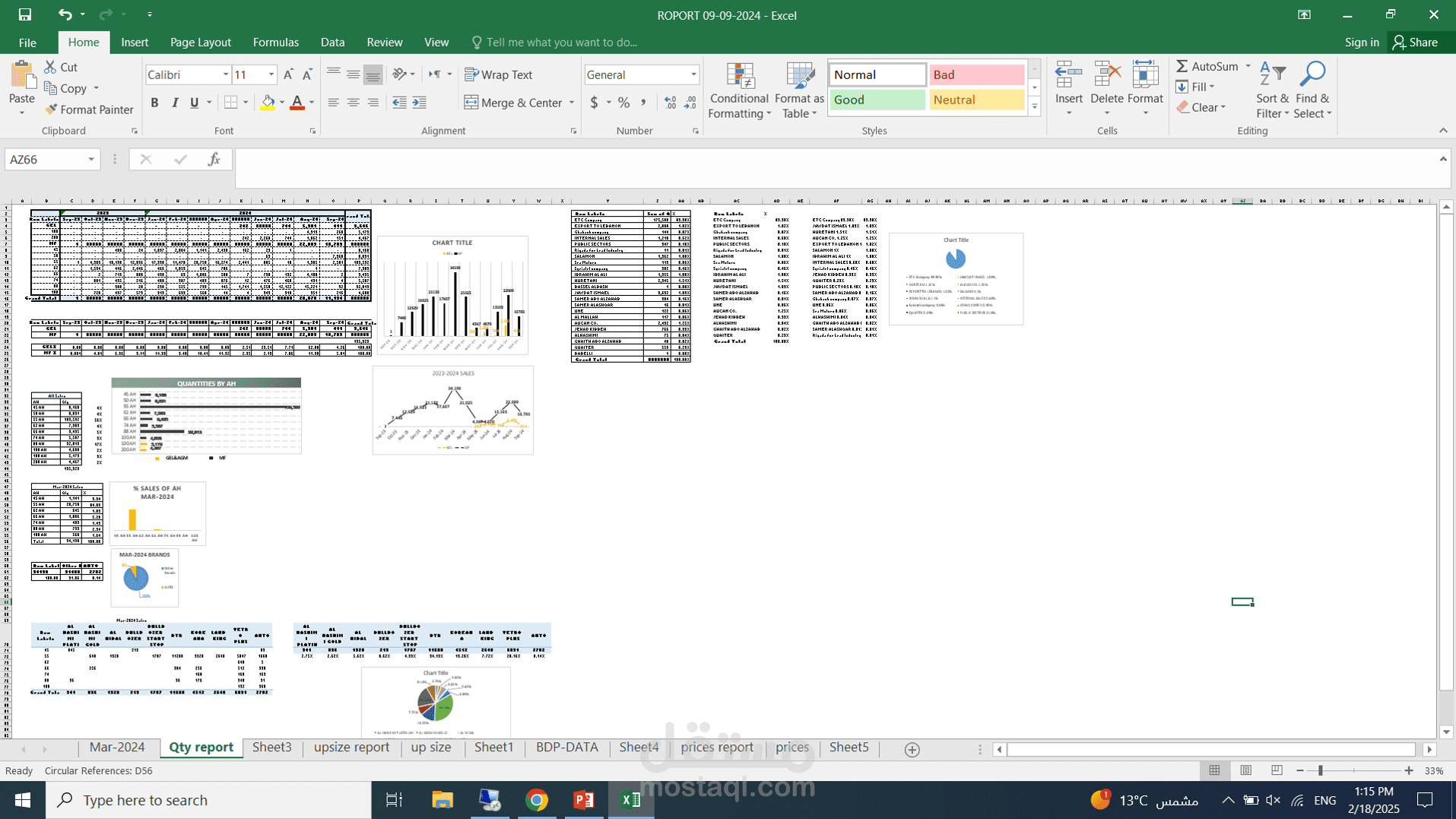
Task: Switch to Page Layout view in status bar
Action: click(x=1245, y=770)
